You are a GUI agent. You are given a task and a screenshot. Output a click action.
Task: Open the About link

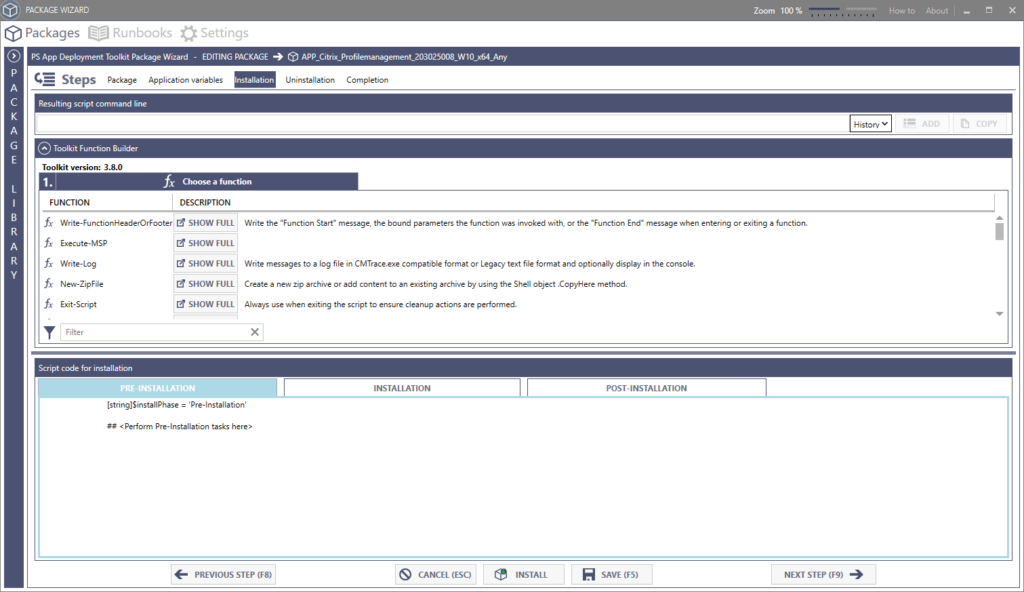936,10
